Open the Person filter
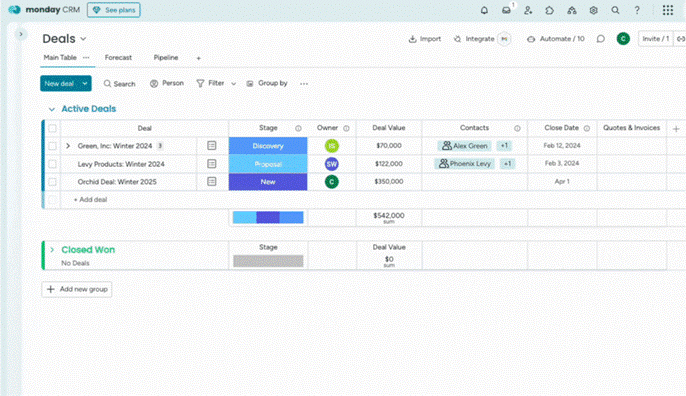Screen dimensions: 686x396 coord(167,83)
